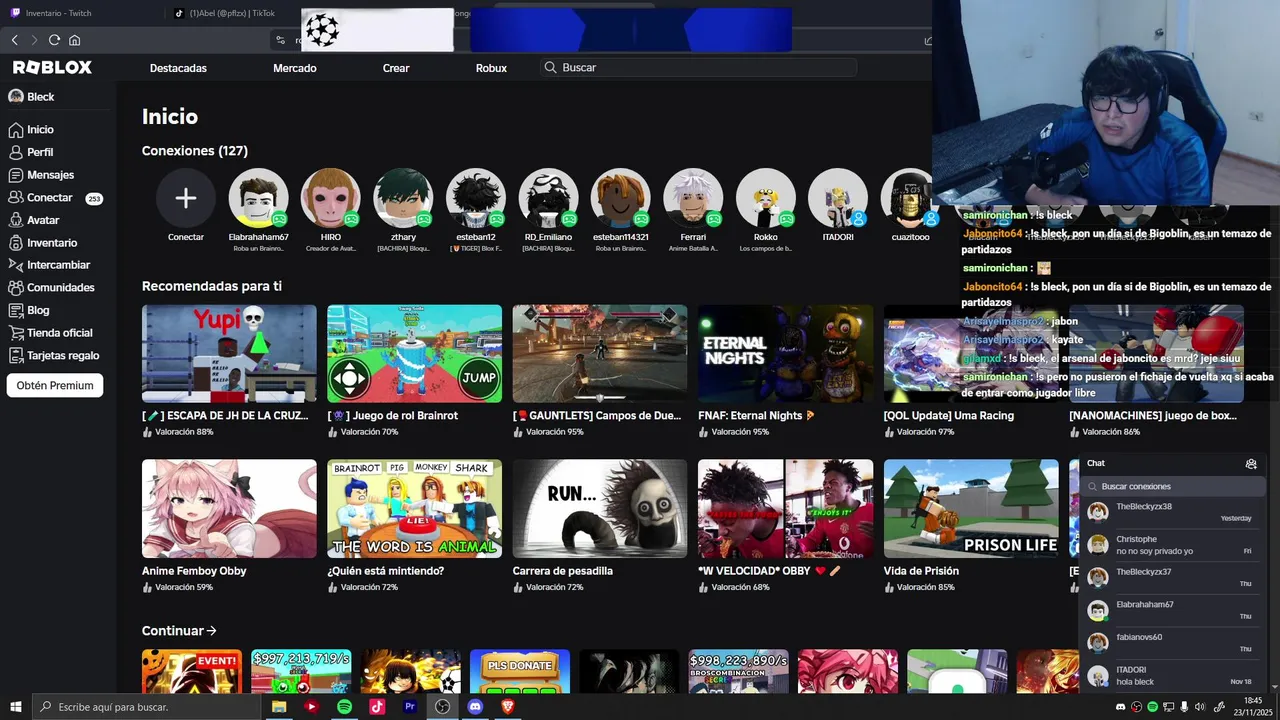Open Vida de Prisión game thumbnail
This screenshot has height=720, width=1280.
(971, 508)
